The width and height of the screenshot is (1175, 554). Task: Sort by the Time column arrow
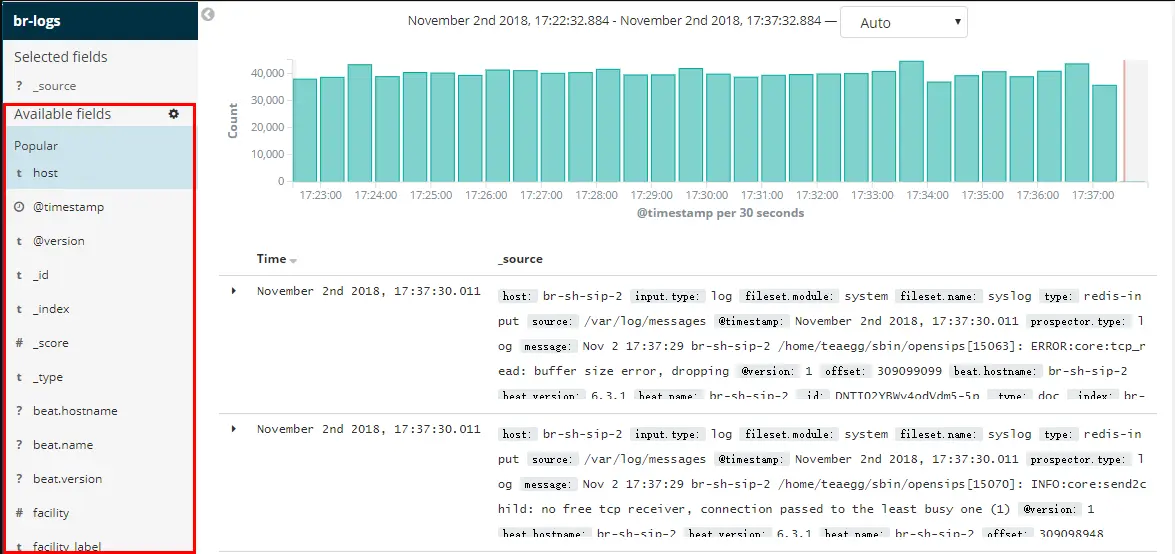[293, 261]
